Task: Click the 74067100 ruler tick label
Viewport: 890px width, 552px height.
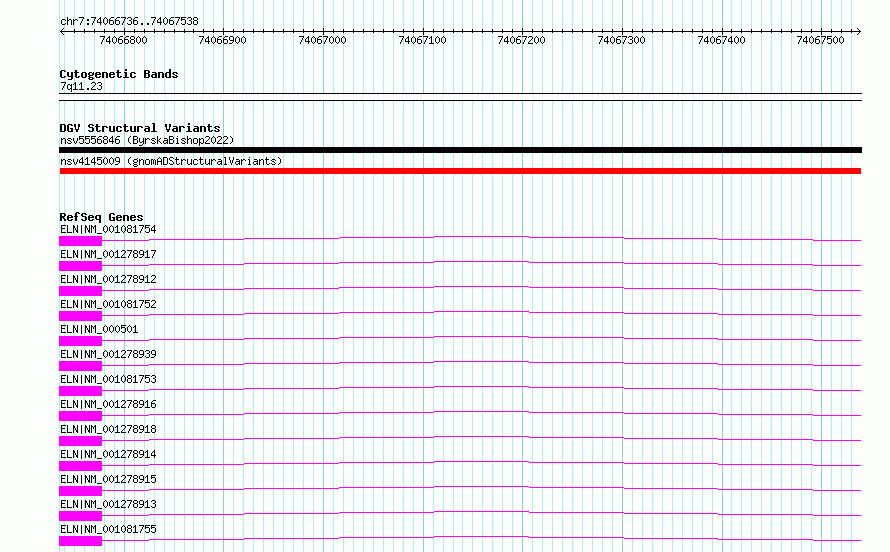Action: pyautogui.click(x=422, y=40)
